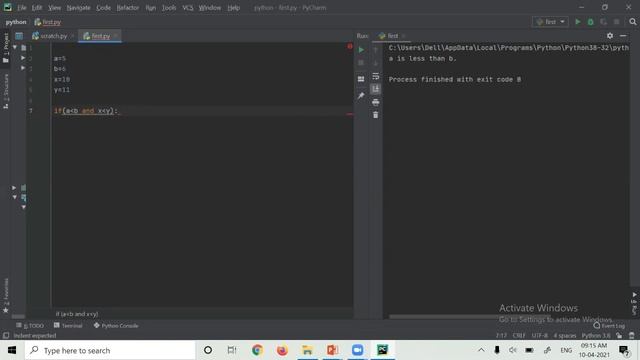
Task: Open the Refactor menu
Action: click(128, 7)
